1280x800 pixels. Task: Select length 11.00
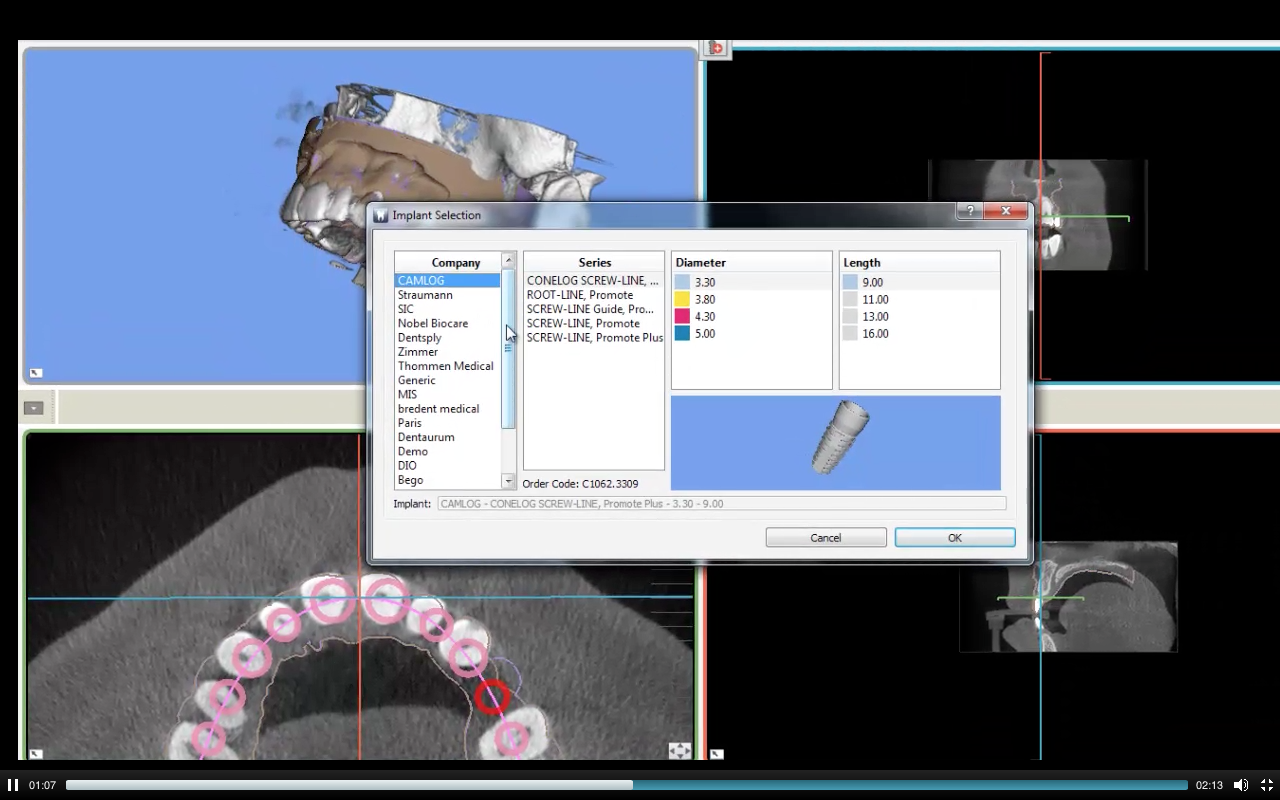pyautogui.click(x=920, y=300)
